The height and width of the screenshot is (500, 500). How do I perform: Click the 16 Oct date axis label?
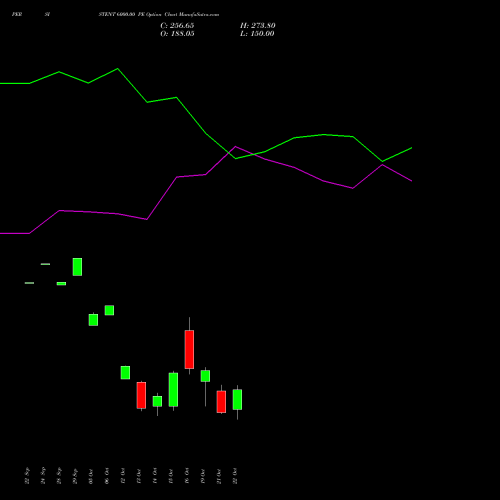coord(187,476)
